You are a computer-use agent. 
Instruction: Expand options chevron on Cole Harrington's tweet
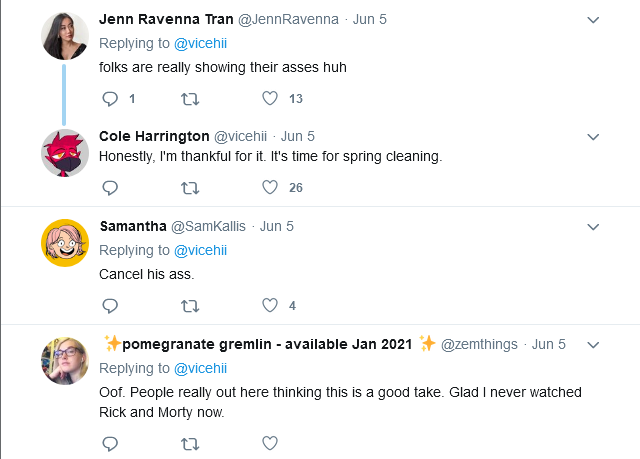coord(593,137)
